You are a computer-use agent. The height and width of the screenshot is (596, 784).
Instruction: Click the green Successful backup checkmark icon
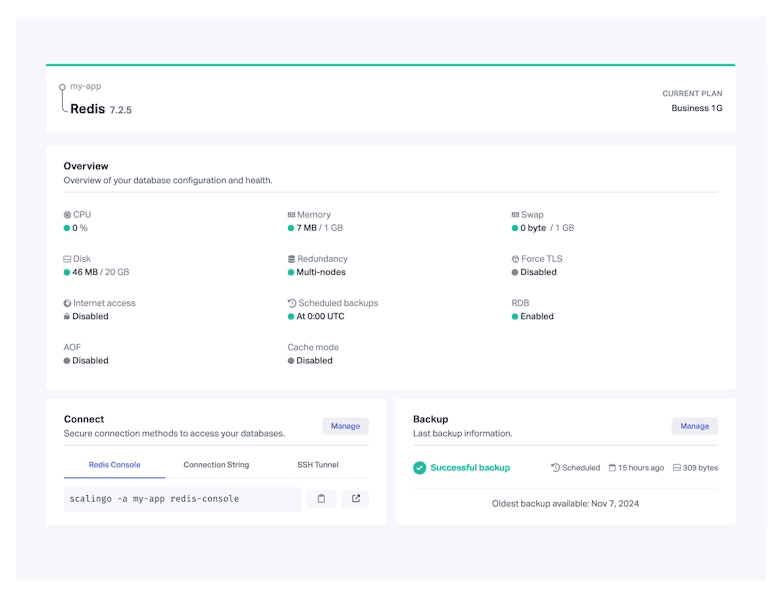coord(420,468)
